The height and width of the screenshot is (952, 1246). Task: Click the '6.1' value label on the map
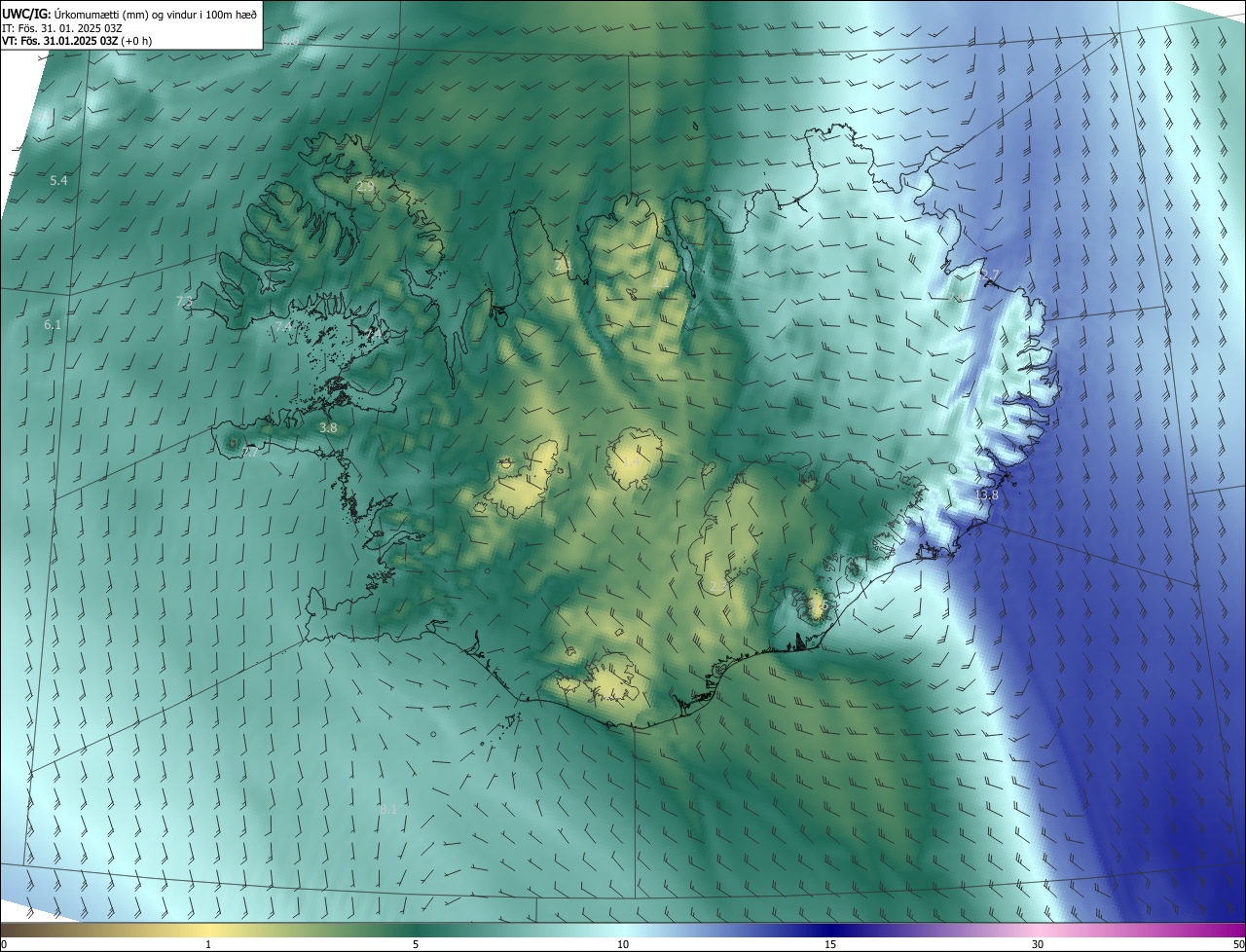pyautogui.click(x=53, y=324)
